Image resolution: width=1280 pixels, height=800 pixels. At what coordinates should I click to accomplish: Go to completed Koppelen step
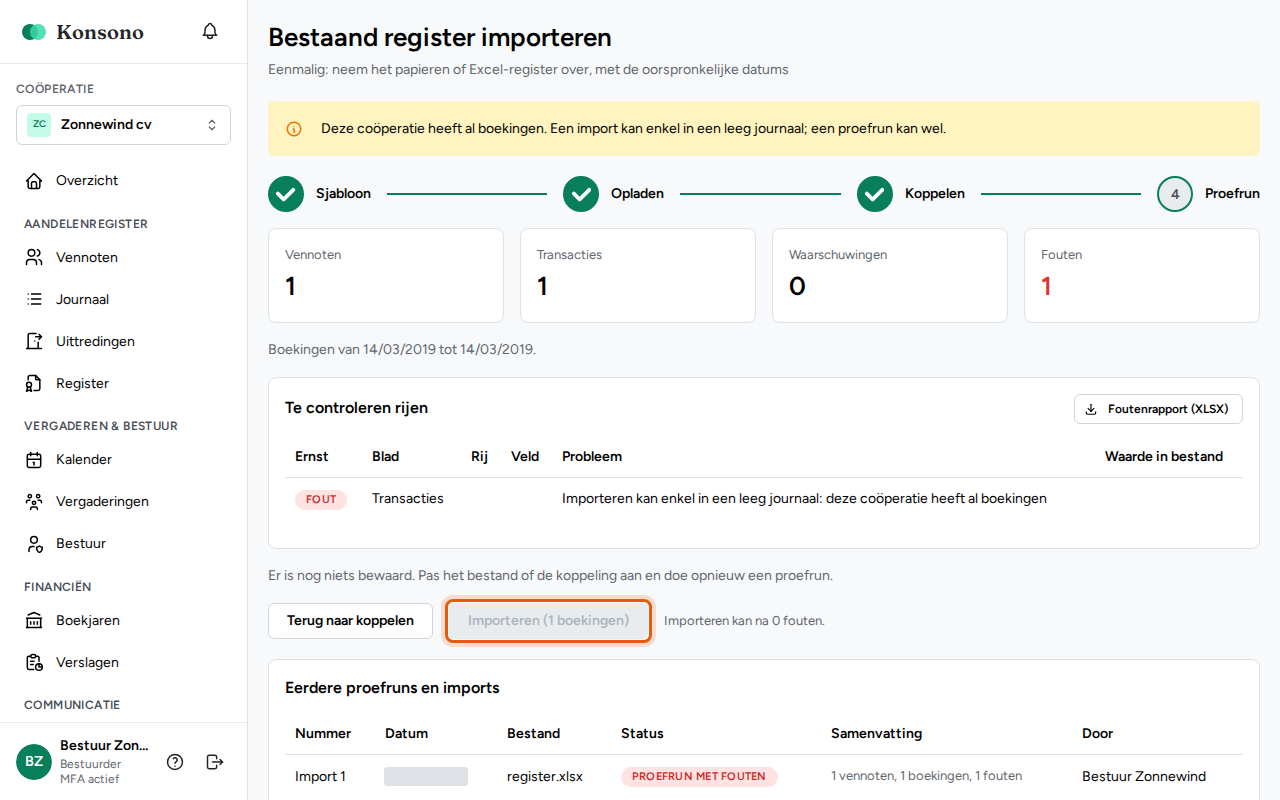tap(910, 194)
